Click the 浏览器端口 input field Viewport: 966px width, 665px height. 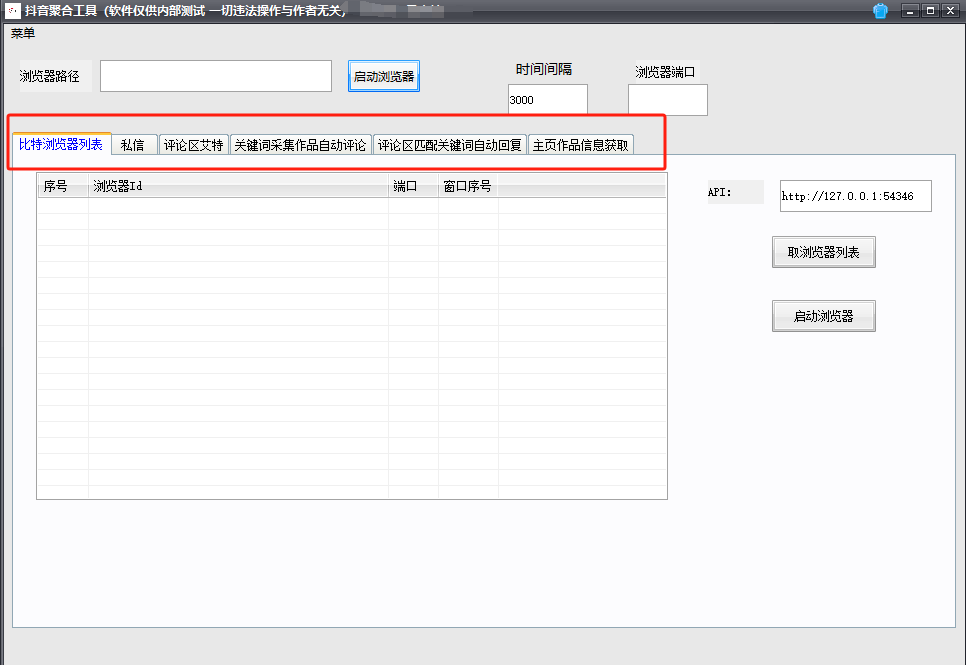tap(668, 100)
